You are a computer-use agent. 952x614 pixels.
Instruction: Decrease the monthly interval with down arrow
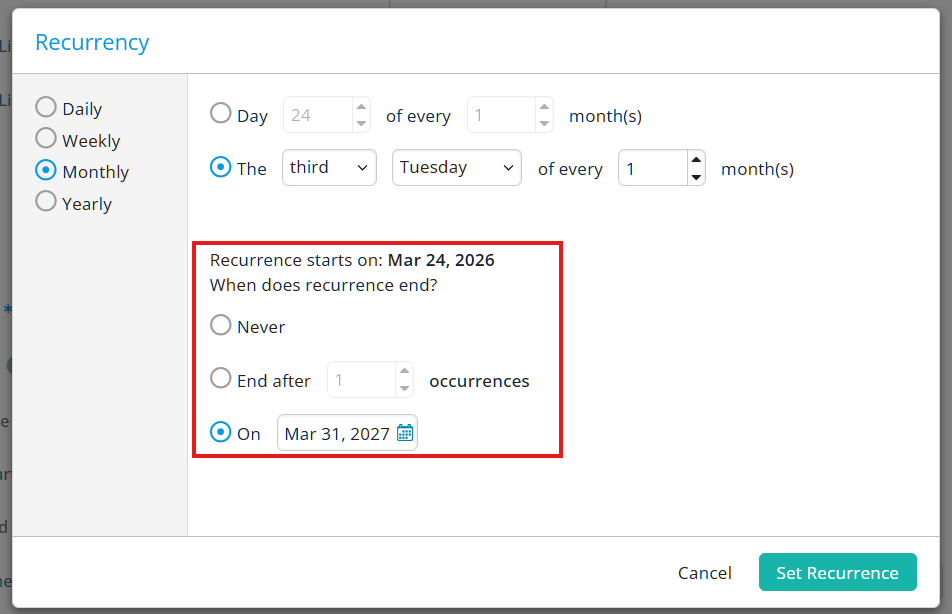[x=696, y=177]
